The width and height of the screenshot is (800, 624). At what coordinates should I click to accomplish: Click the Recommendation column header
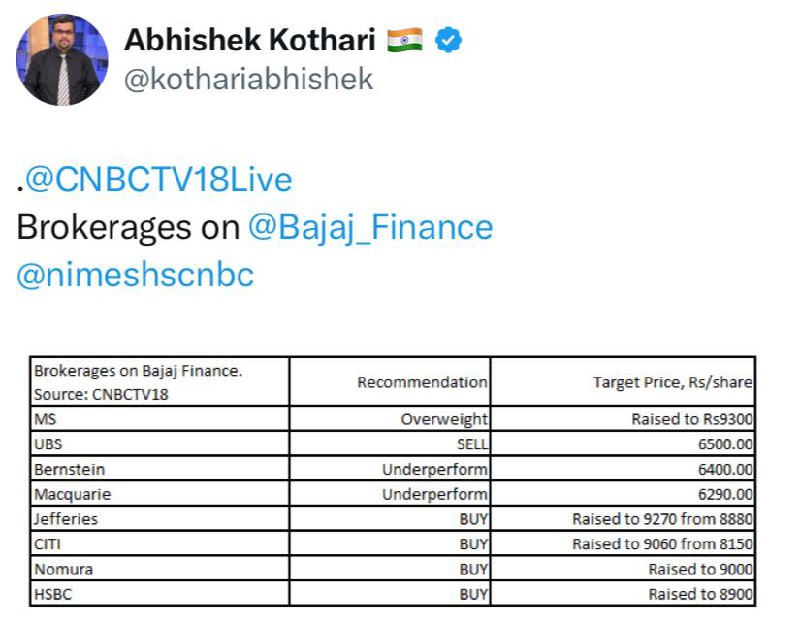[x=390, y=382]
